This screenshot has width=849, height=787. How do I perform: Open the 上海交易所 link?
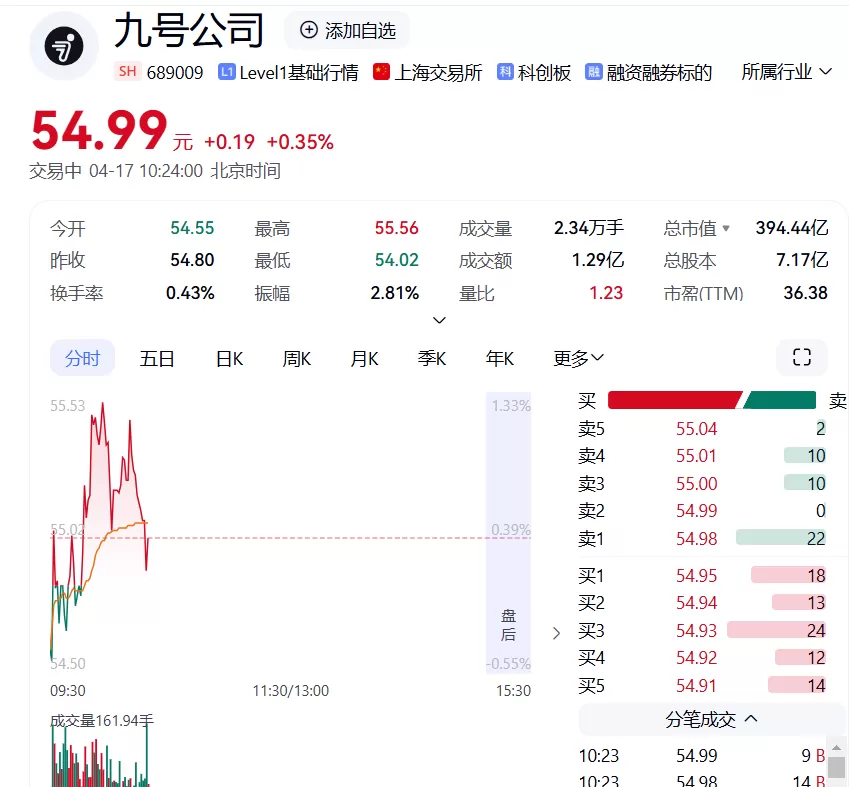(x=438, y=72)
